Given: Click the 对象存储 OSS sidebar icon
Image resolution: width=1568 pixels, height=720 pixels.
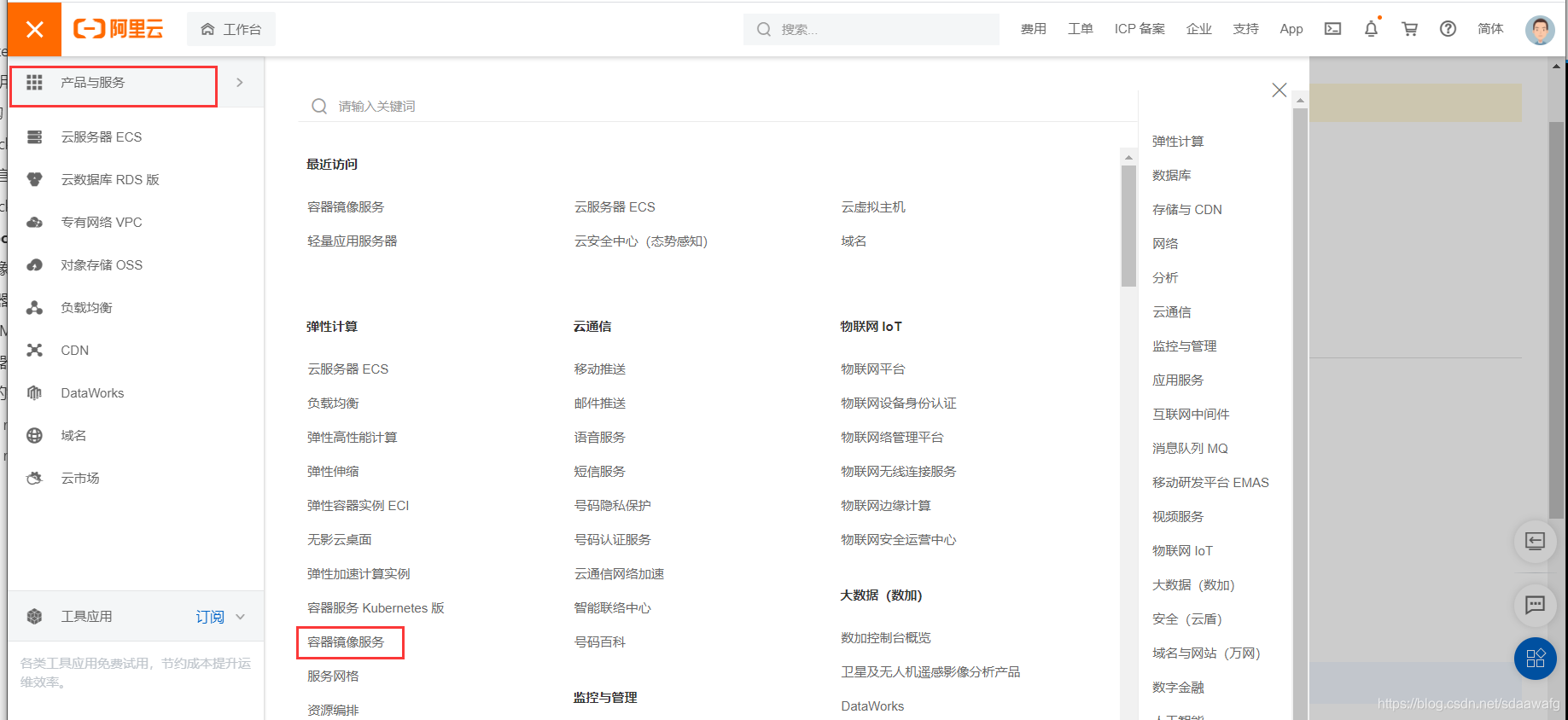Looking at the screenshot, I should click(34, 264).
